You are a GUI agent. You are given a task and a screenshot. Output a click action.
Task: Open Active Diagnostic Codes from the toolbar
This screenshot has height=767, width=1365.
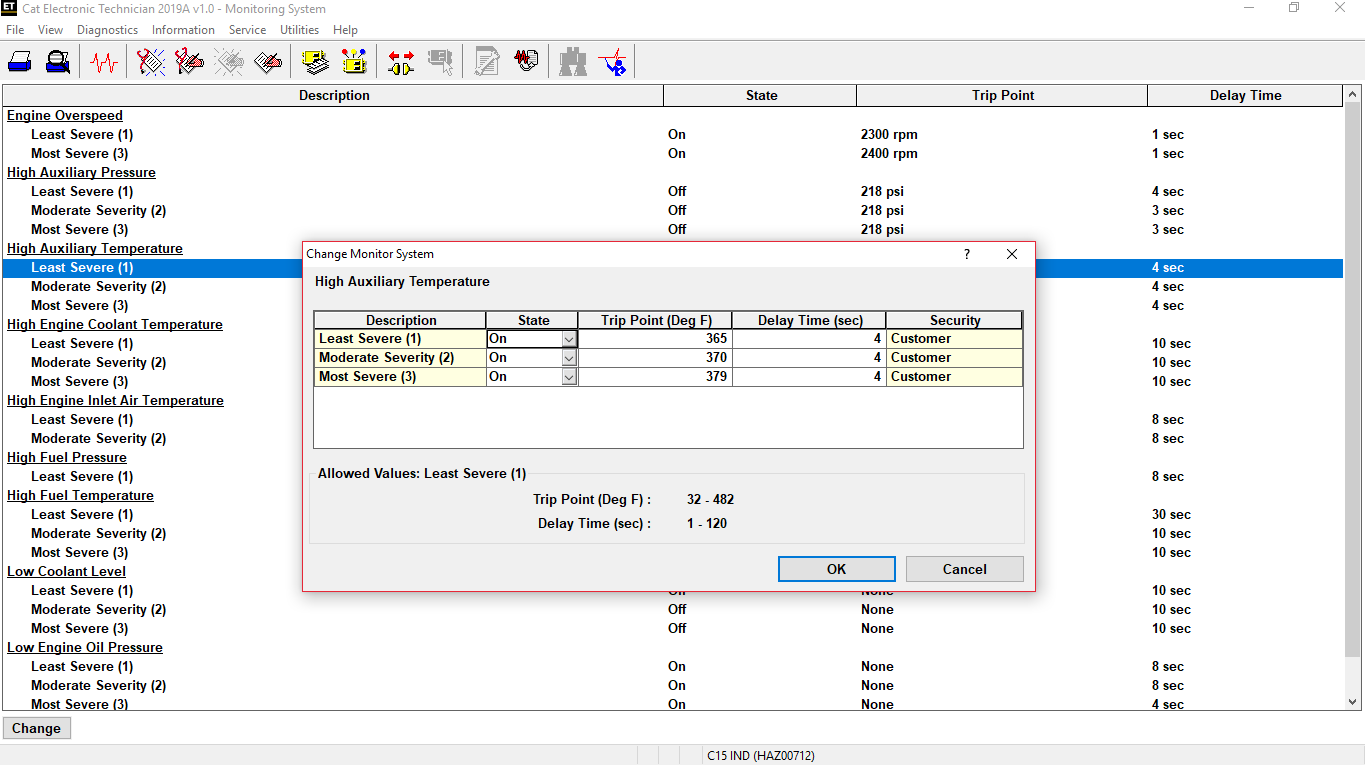150,61
